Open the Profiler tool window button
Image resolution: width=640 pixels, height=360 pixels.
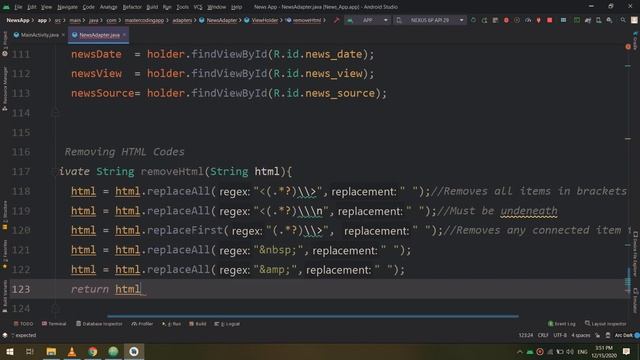(142, 324)
